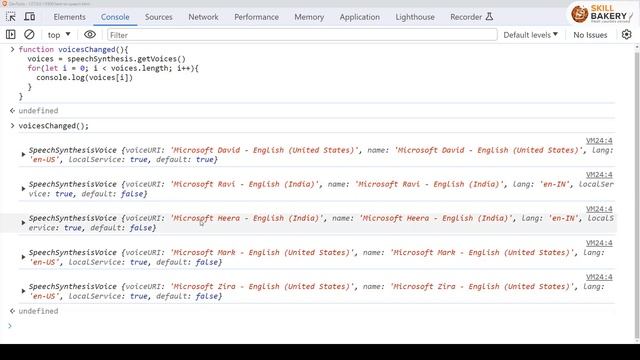Image resolution: width=640 pixels, height=360 pixels.
Task: Open the Sources tab
Action: click(x=158, y=17)
